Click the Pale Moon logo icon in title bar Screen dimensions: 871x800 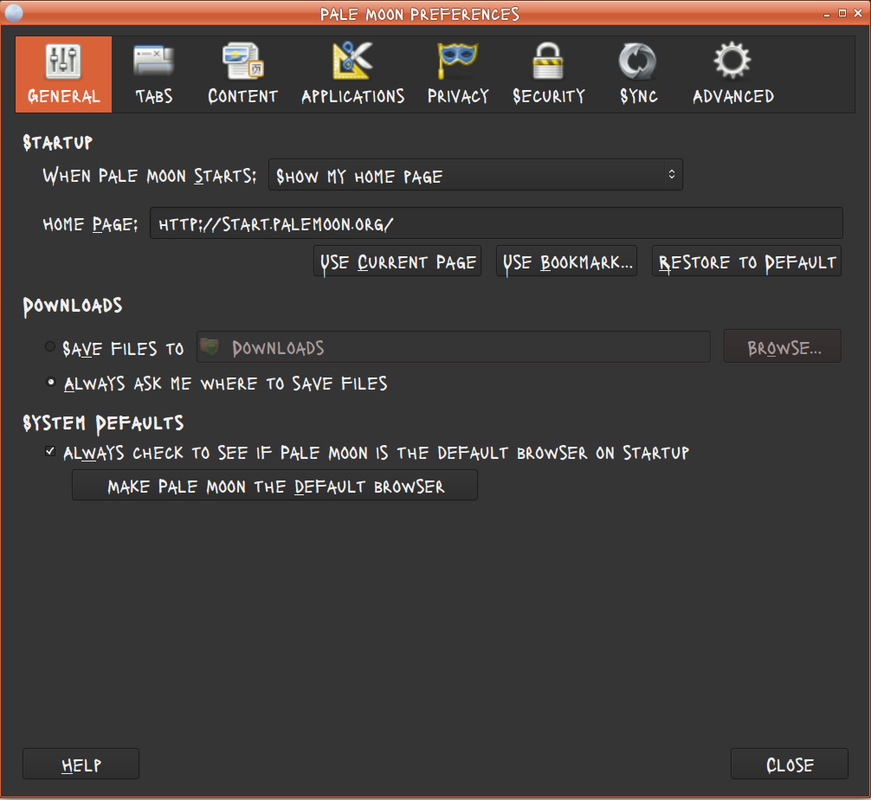pos(13,12)
